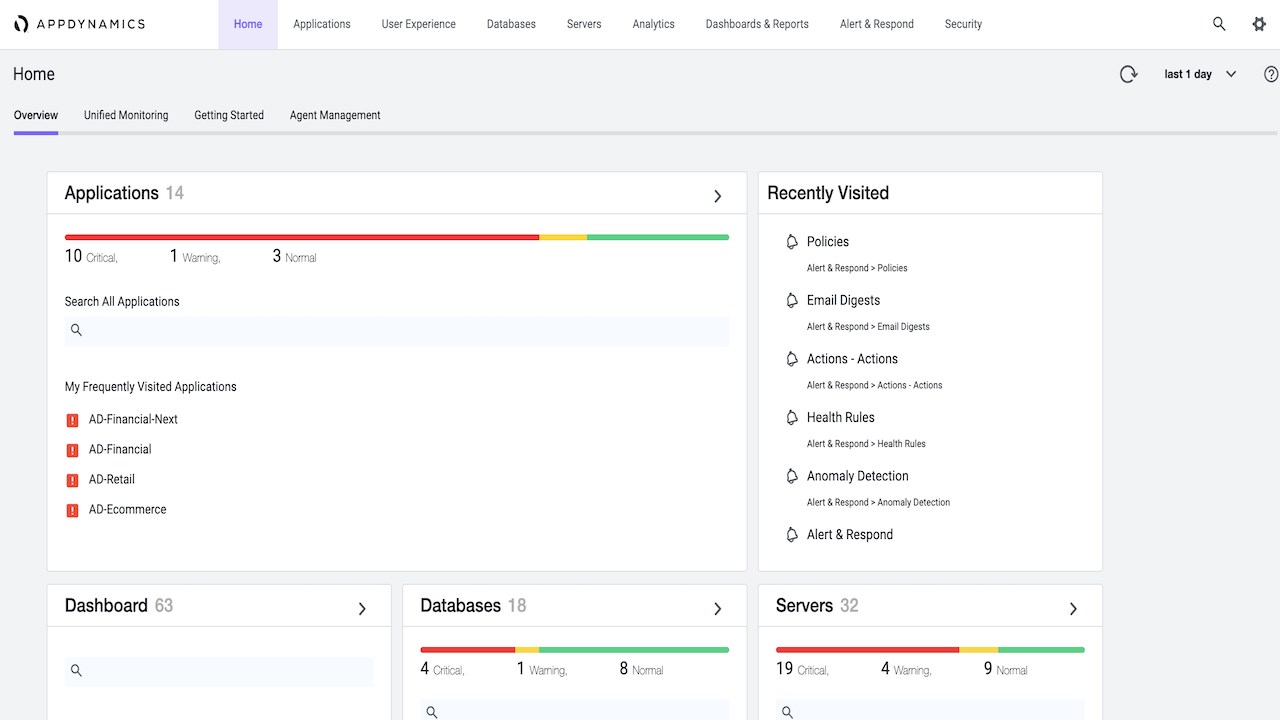Expand the Databases panel chevron arrow

pyautogui.click(x=717, y=609)
